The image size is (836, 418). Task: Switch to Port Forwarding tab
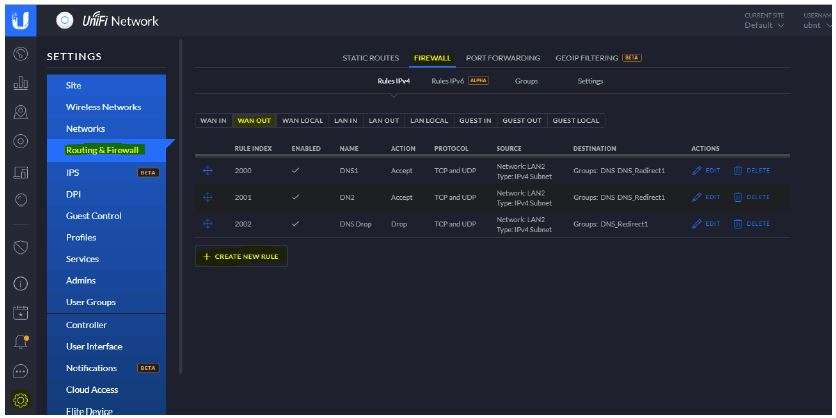point(503,58)
